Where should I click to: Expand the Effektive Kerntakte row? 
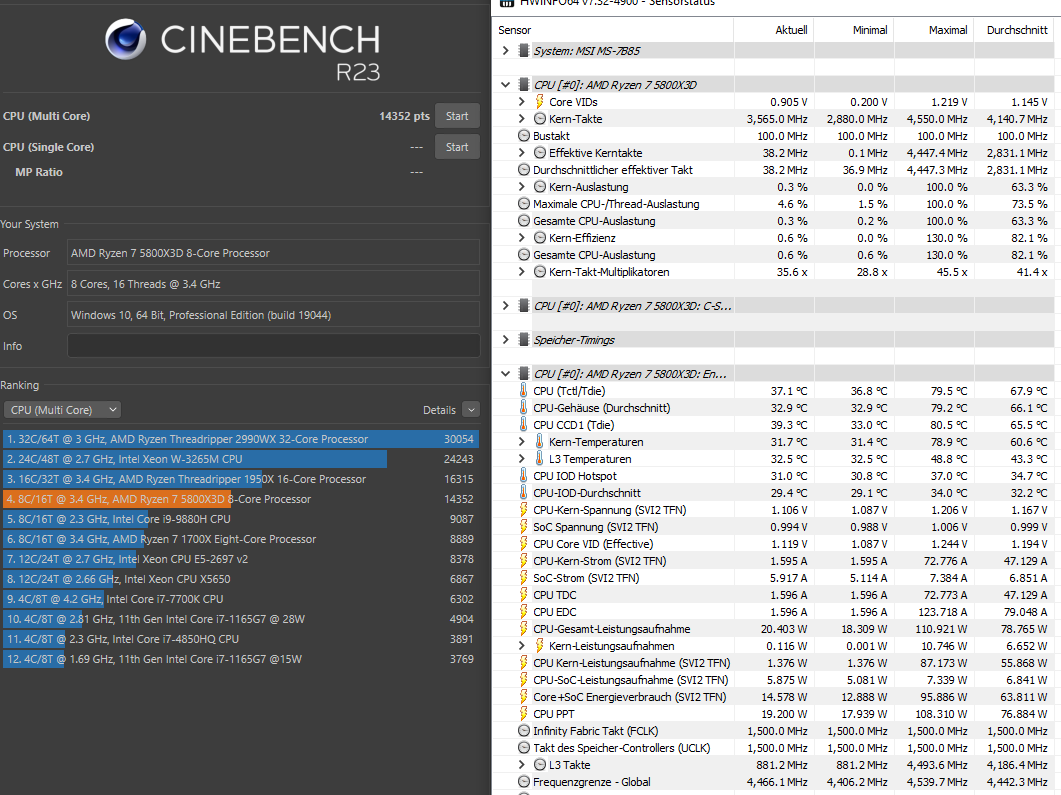tap(522, 153)
